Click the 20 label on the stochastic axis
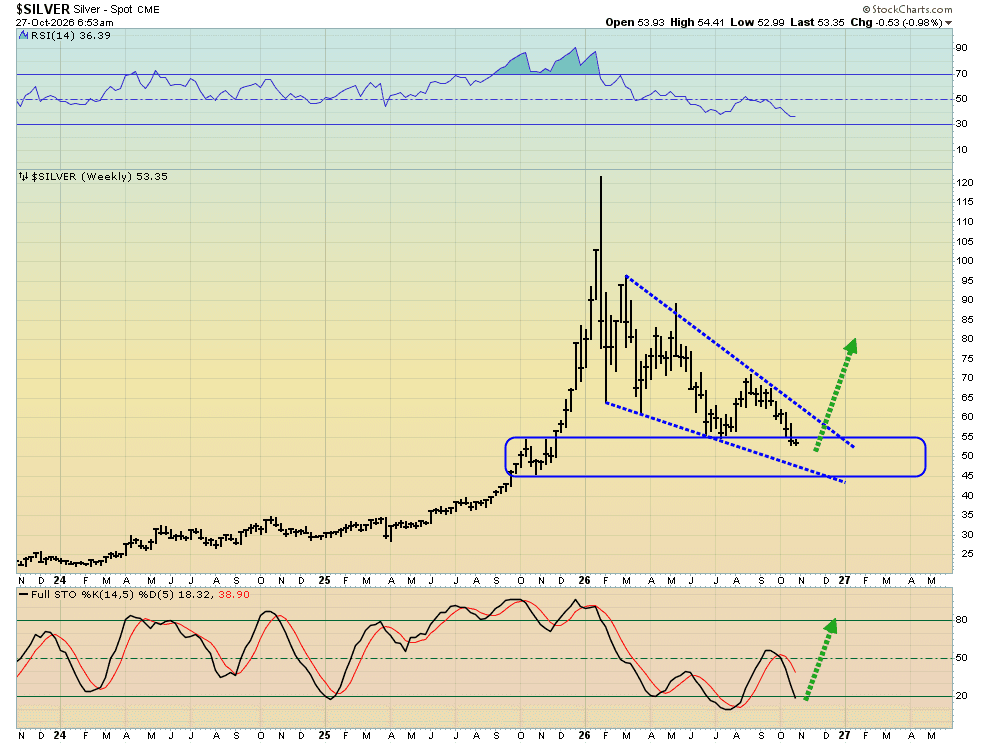This screenshot has width=990, height=744. [962, 695]
